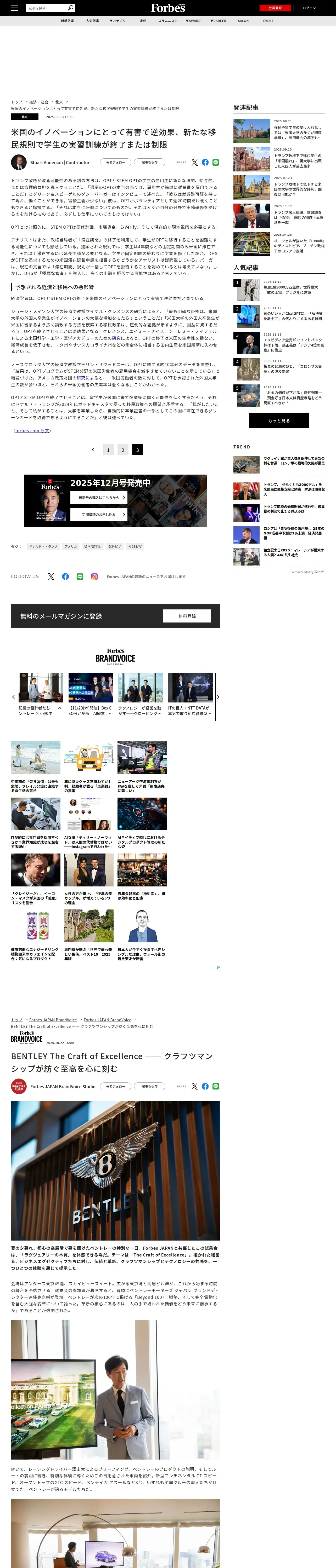Click もっと見る under popular articles
The image size is (336, 1568).
pyautogui.click(x=279, y=420)
